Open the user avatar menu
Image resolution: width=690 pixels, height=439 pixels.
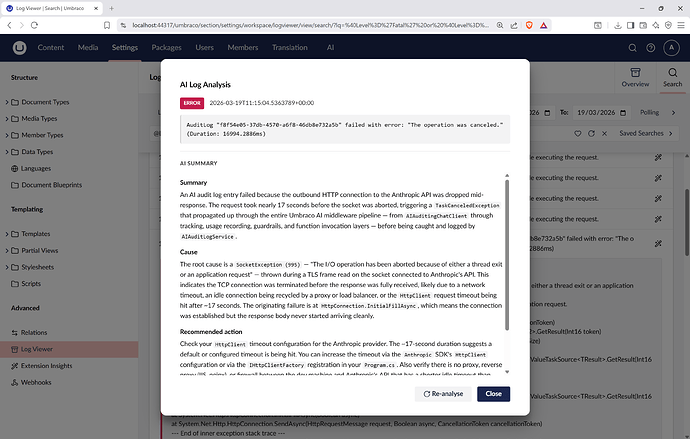(x=672, y=48)
